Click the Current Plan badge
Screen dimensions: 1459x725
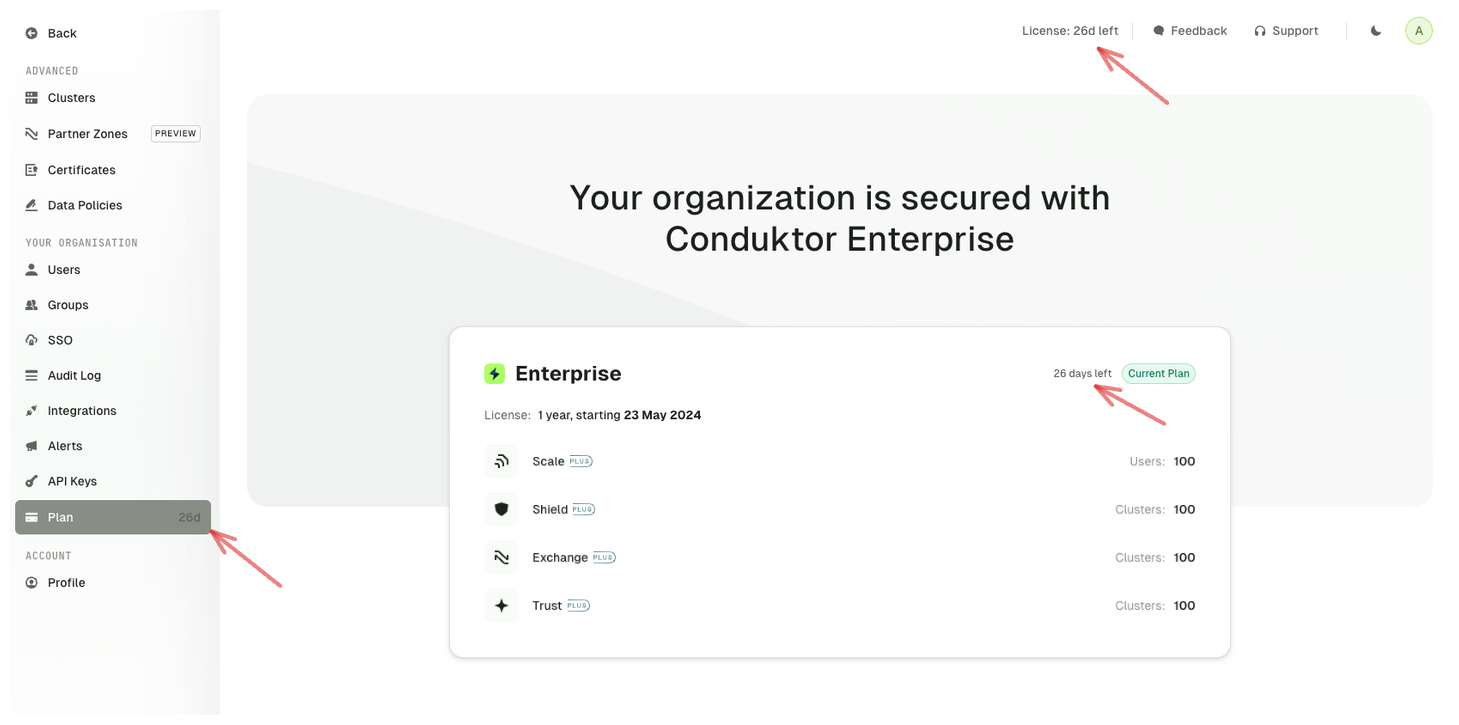click(1159, 374)
